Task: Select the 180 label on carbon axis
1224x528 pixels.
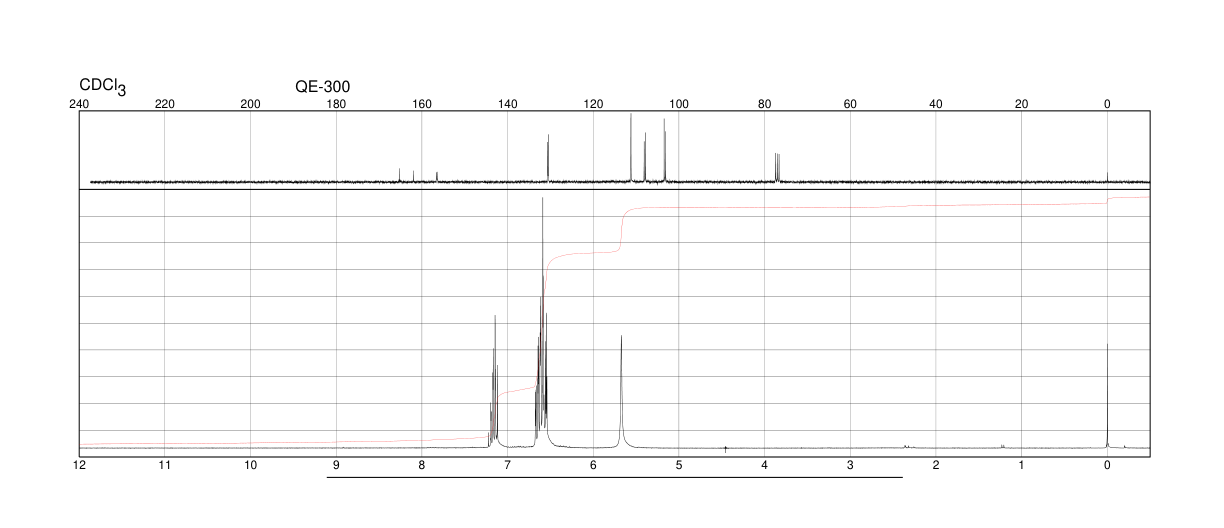Action: (336, 104)
